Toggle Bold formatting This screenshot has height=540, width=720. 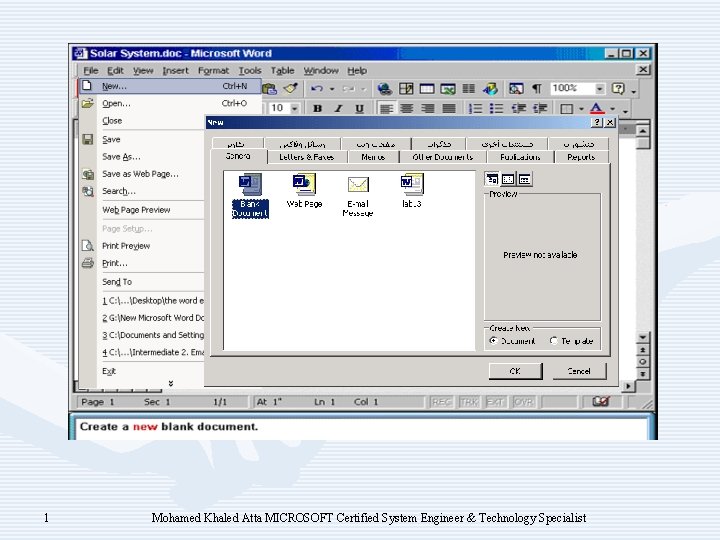pyautogui.click(x=317, y=108)
